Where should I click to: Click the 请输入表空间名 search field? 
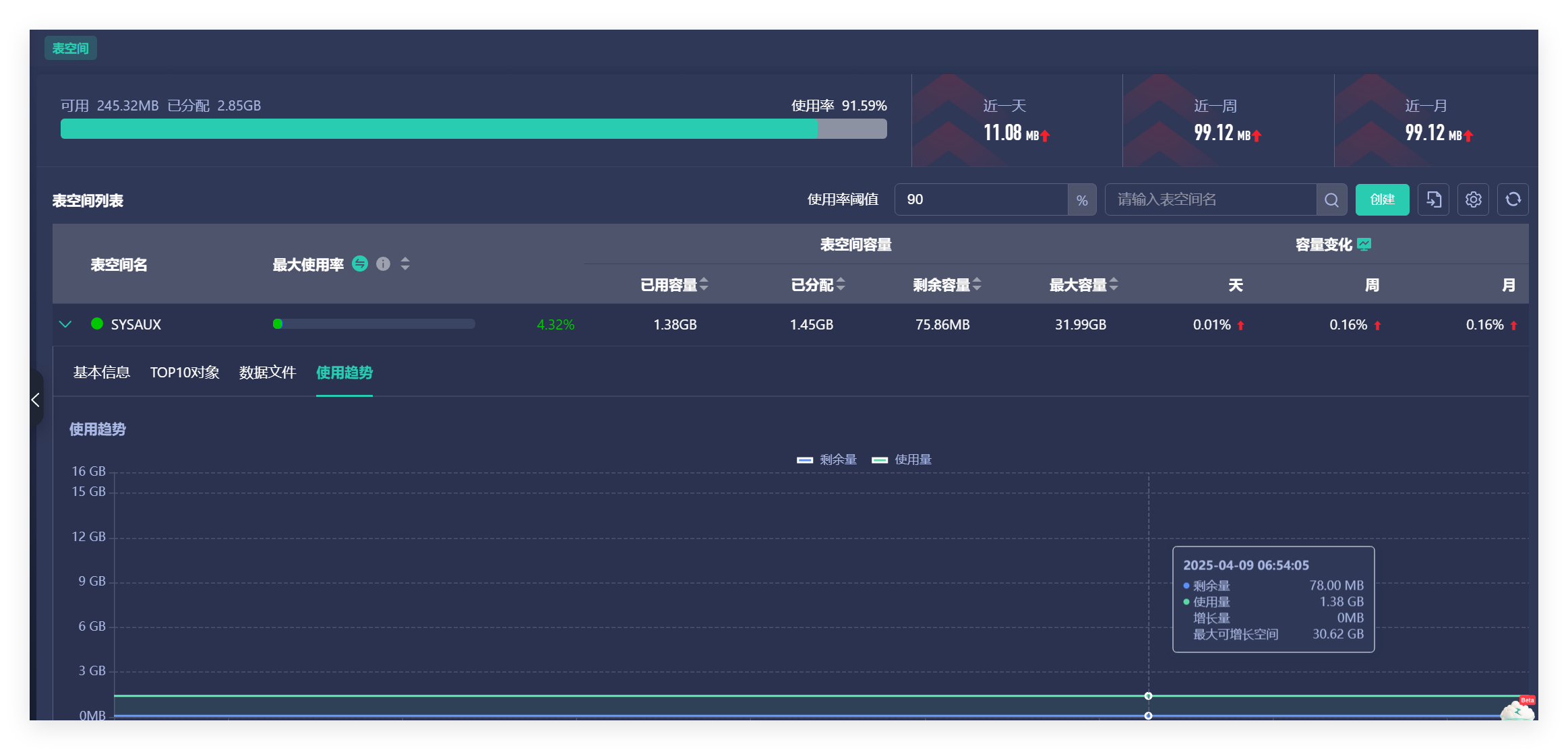tap(1210, 200)
